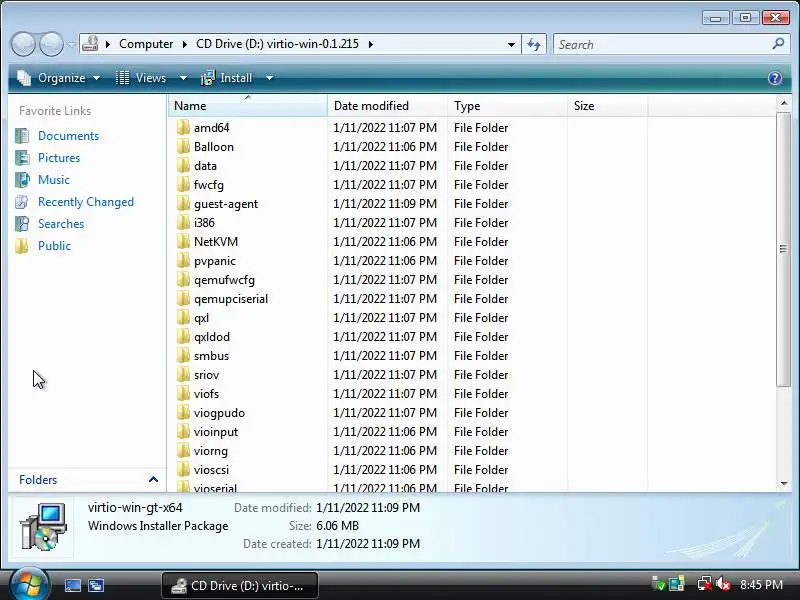Open Documents favorite link

68,136
